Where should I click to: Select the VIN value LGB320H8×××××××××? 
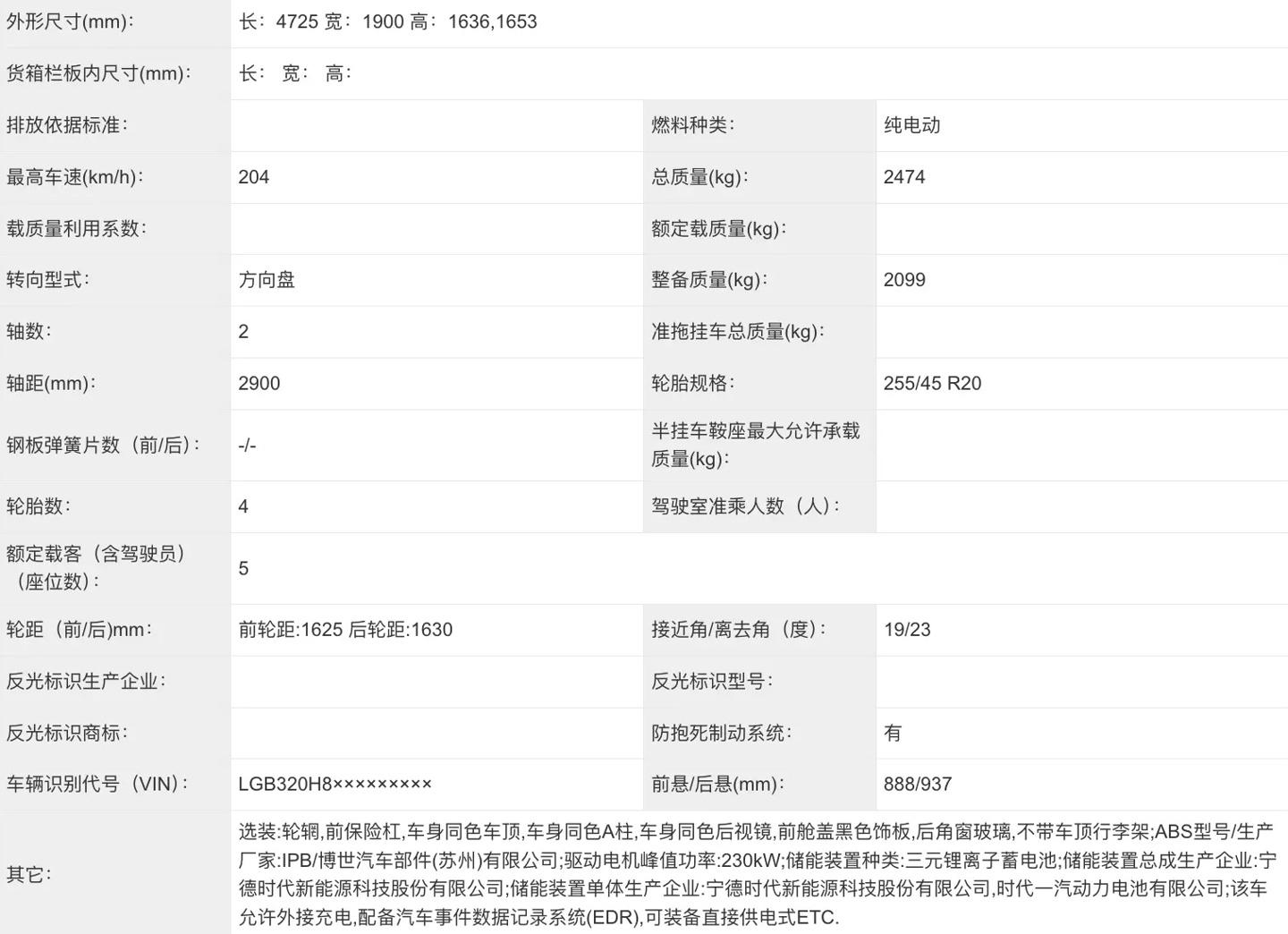click(335, 785)
